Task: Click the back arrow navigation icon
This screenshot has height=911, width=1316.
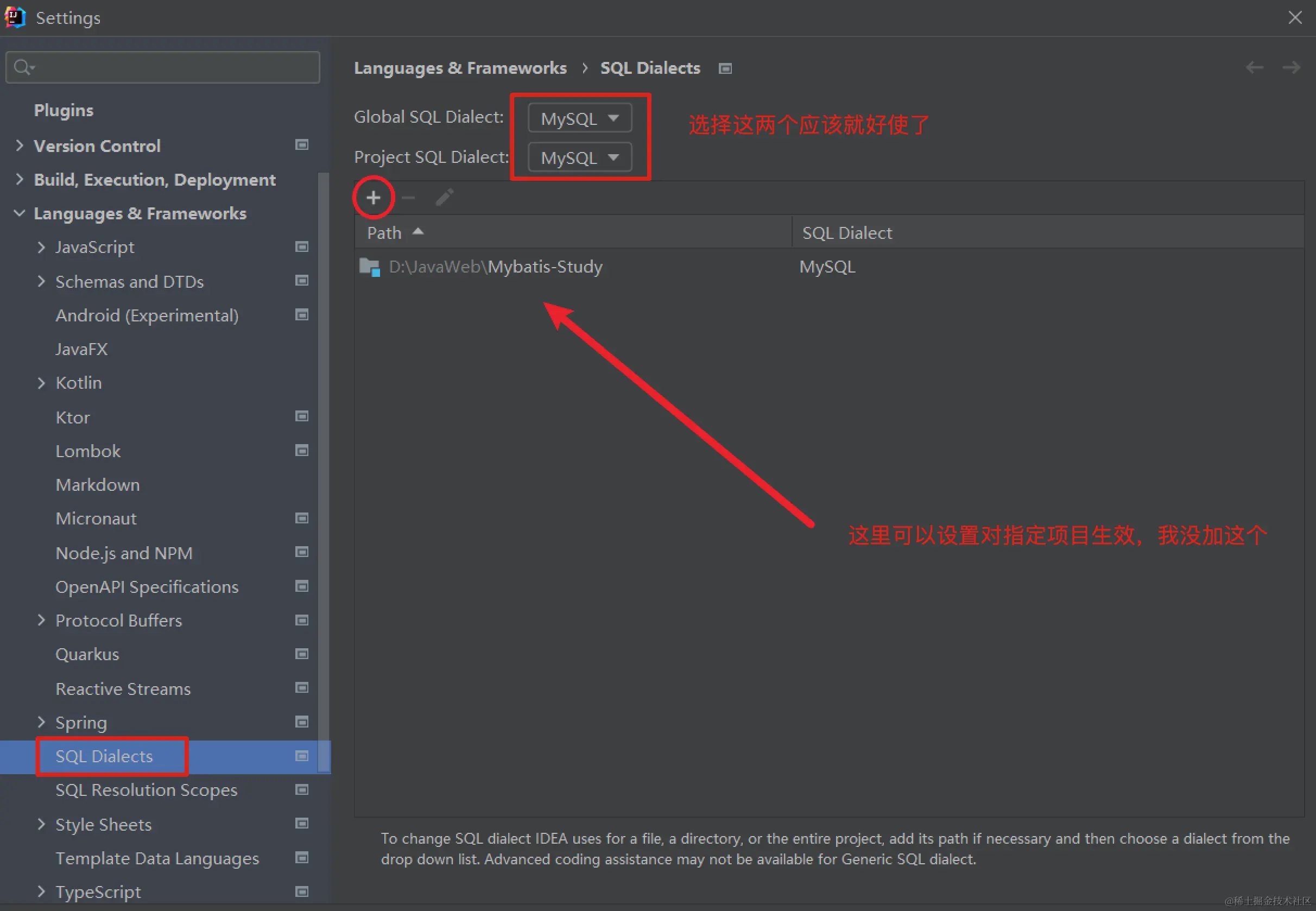Action: point(1254,68)
